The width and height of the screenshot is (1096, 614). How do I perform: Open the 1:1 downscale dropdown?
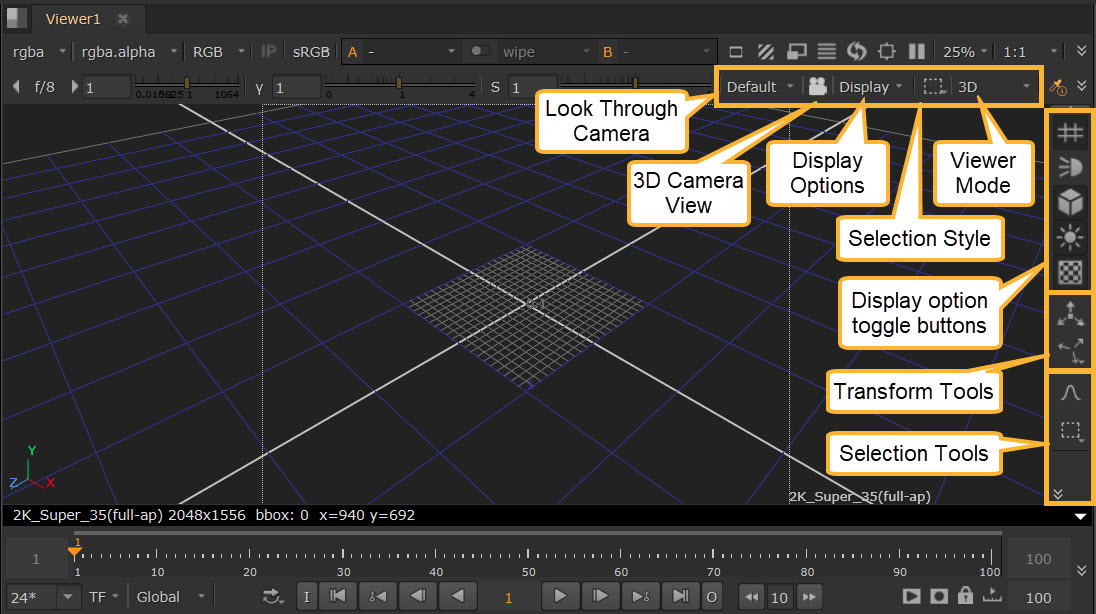[x=1030, y=52]
